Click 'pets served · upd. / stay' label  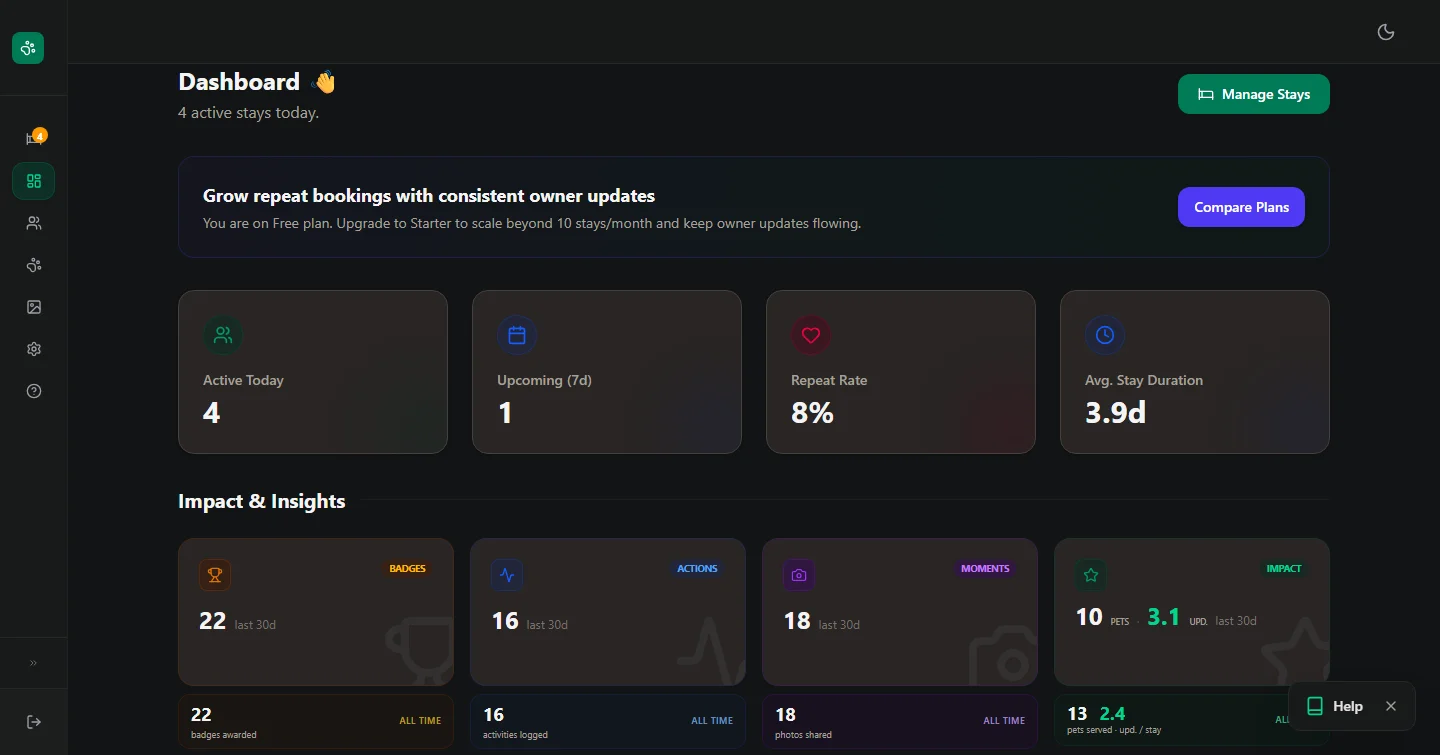coord(1114,730)
